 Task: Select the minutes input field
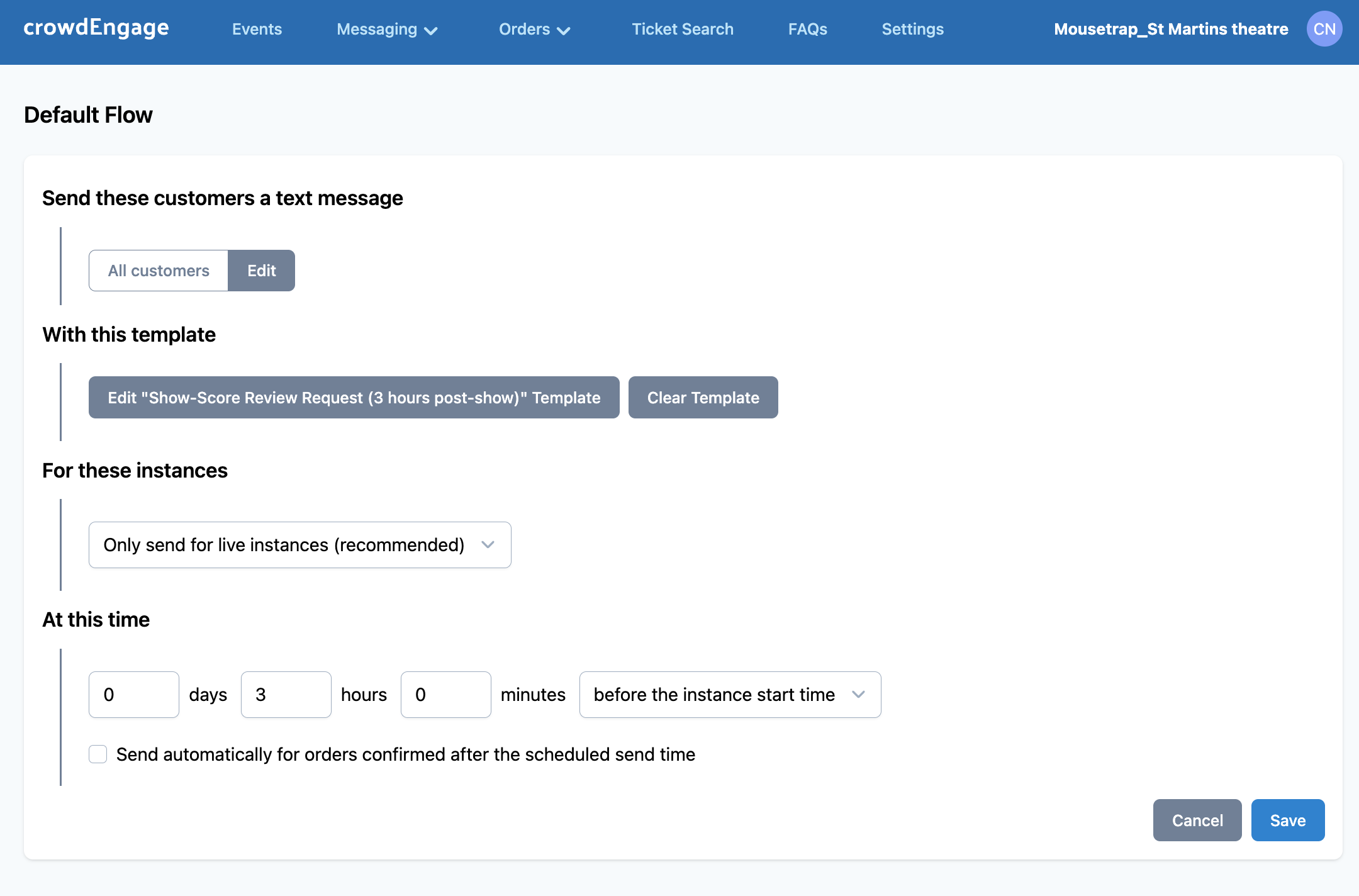pos(445,695)
